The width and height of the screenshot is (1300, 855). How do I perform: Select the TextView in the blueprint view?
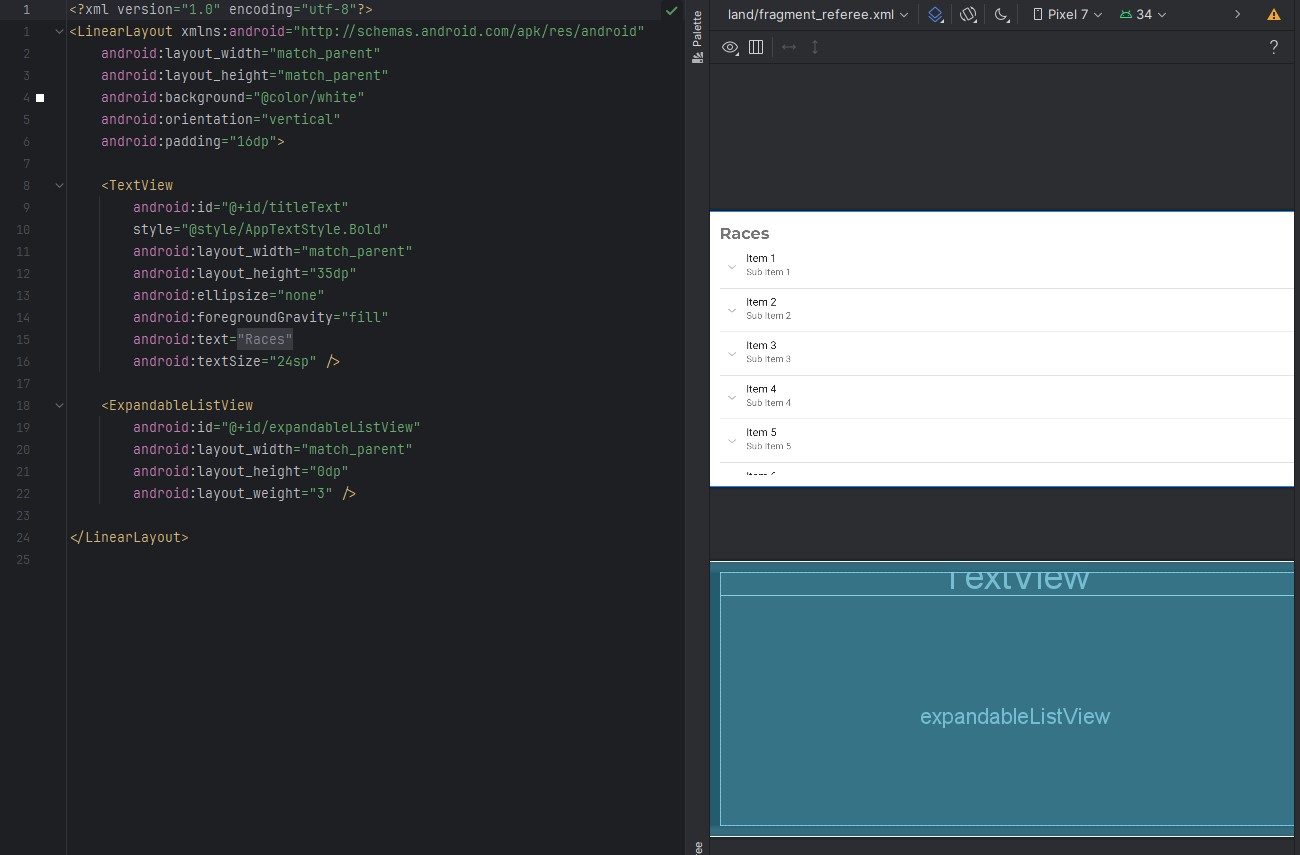point(1007,583)
